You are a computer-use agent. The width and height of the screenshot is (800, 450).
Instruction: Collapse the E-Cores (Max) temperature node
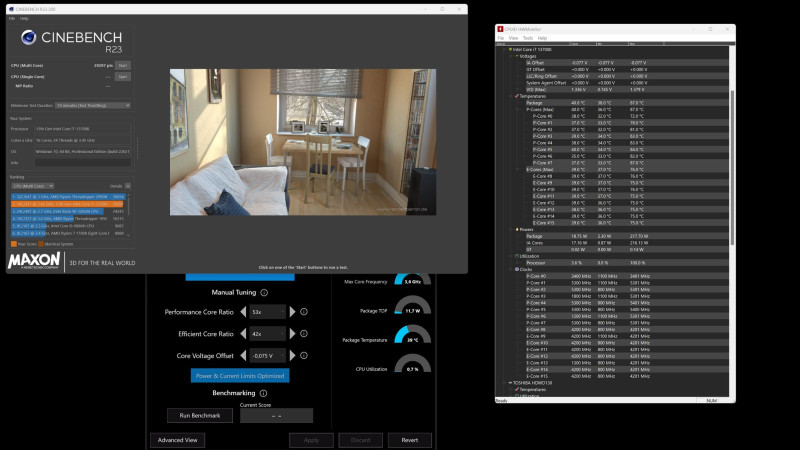(x=519, y=169)
